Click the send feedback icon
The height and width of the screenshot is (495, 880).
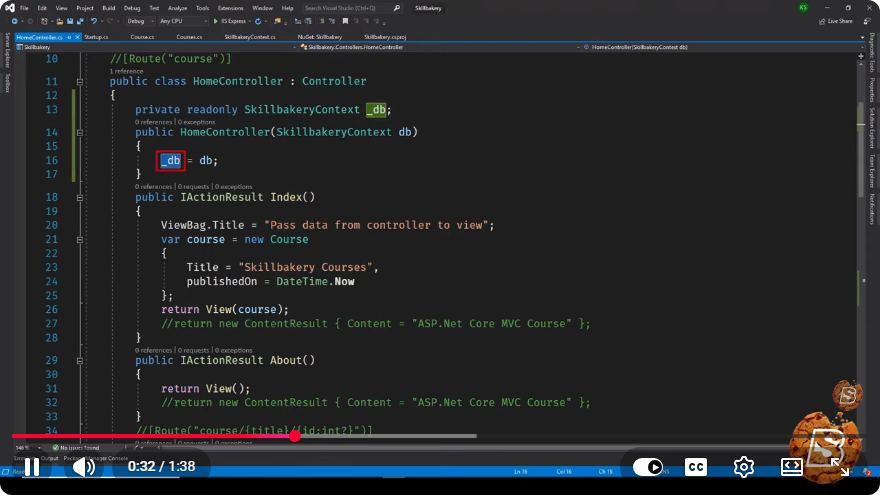coord(867,21)
